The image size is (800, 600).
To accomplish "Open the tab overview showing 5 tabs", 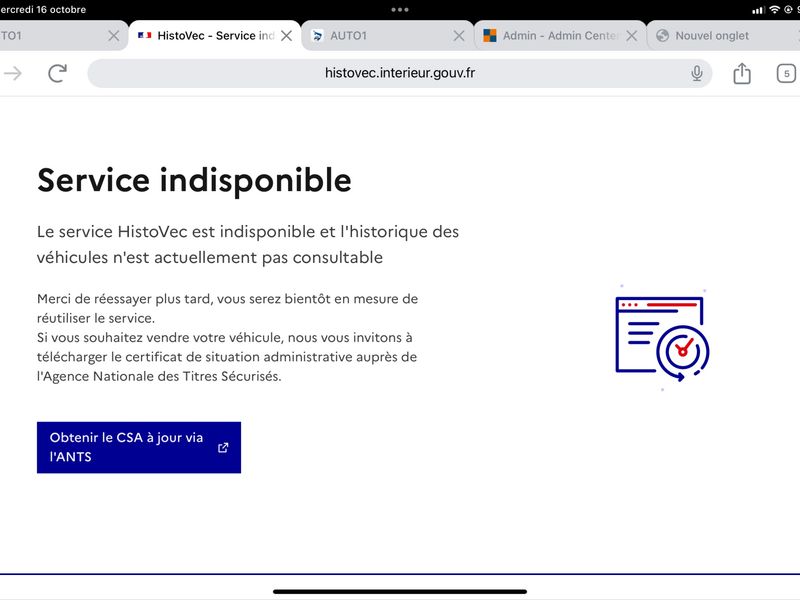I will point(786,73).
